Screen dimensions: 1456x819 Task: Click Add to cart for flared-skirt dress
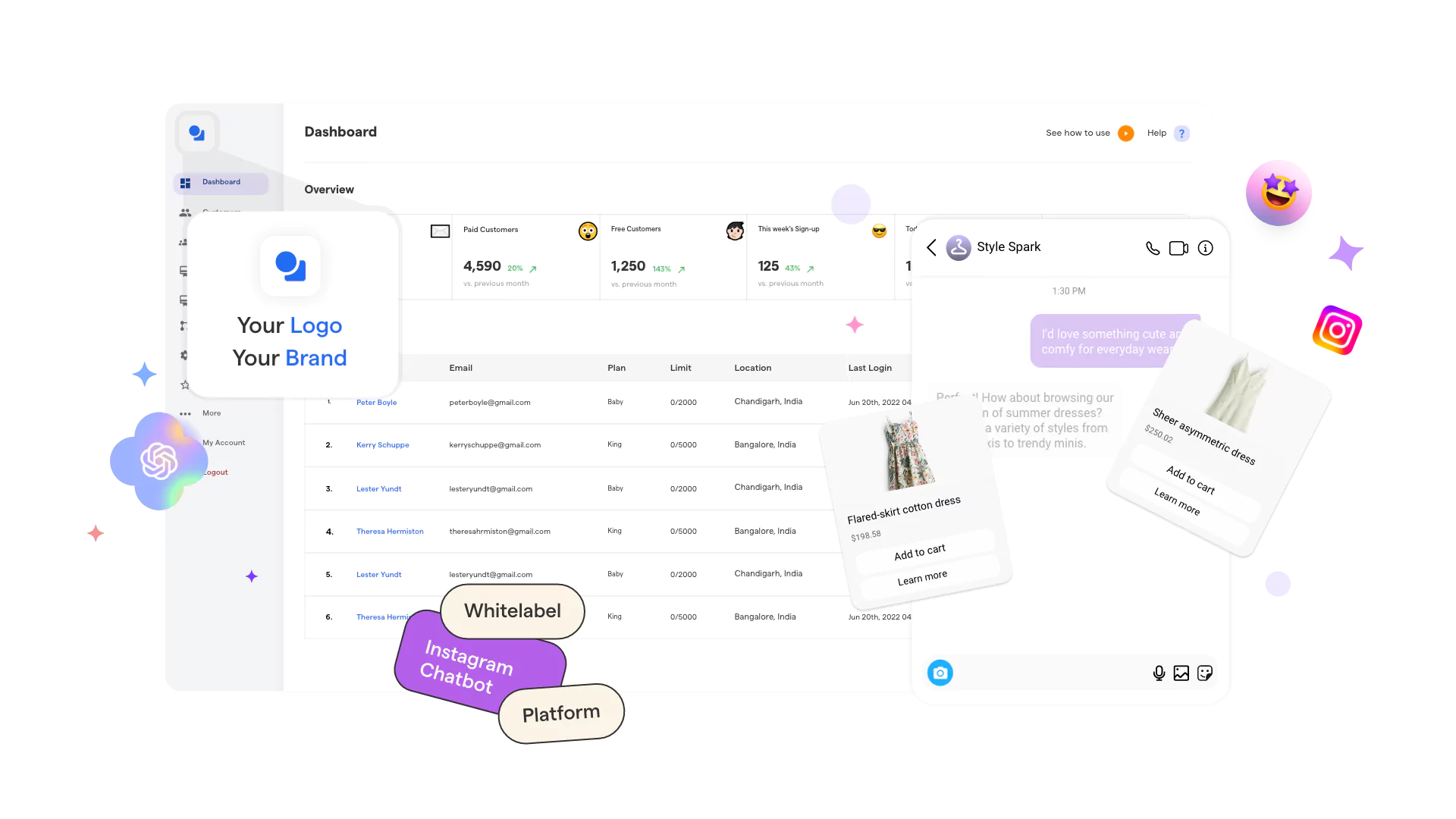click(918, 553)
